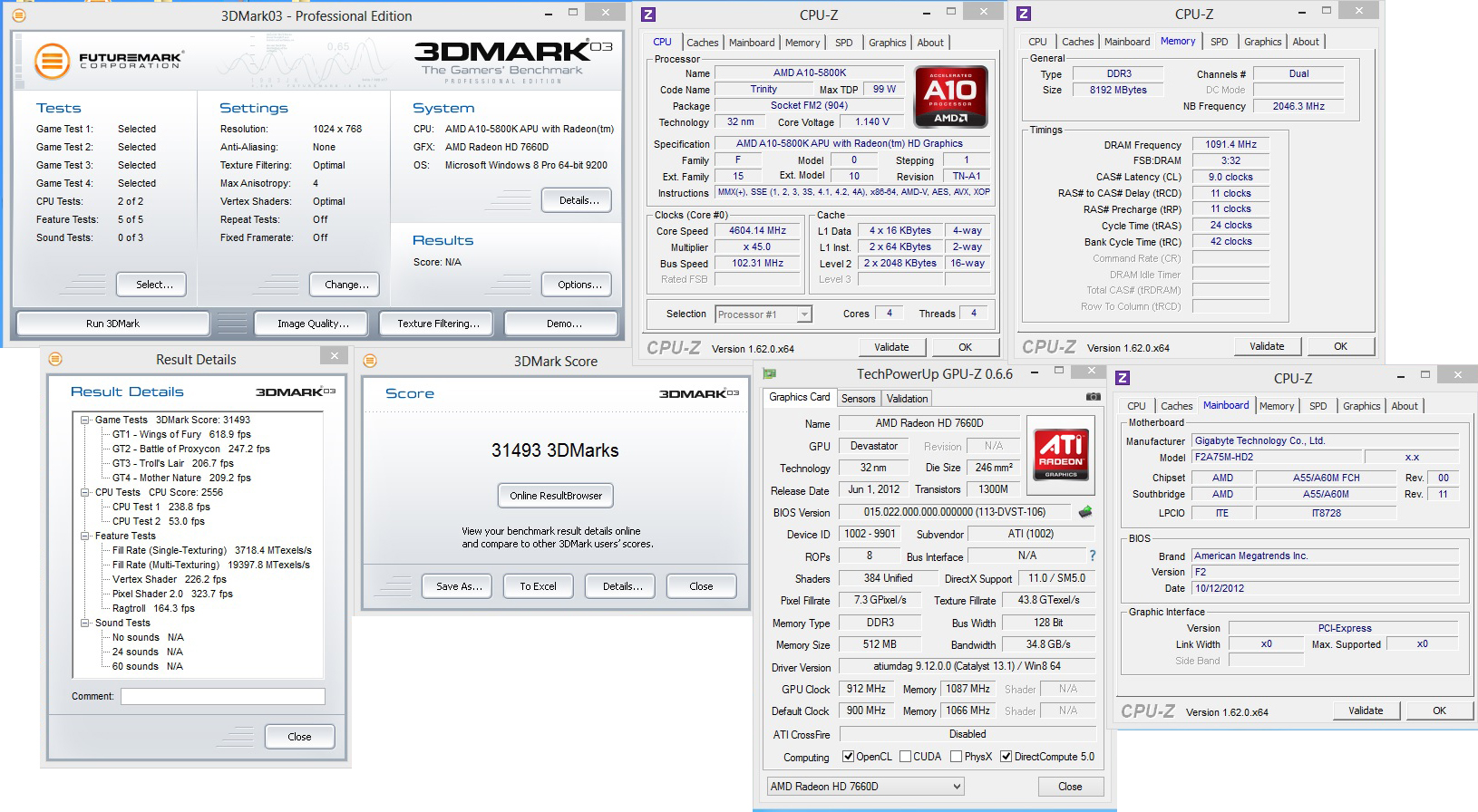Toggle the OpenCL checkbox
The height and width of the screenshot is (812, 1478).
coord(848,757)
